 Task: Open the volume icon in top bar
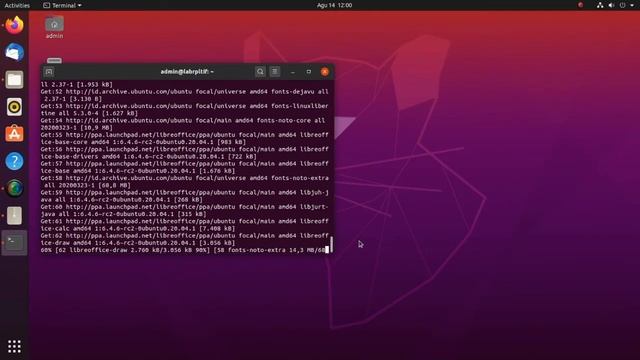pyautogui.click(x=611, y=5)
